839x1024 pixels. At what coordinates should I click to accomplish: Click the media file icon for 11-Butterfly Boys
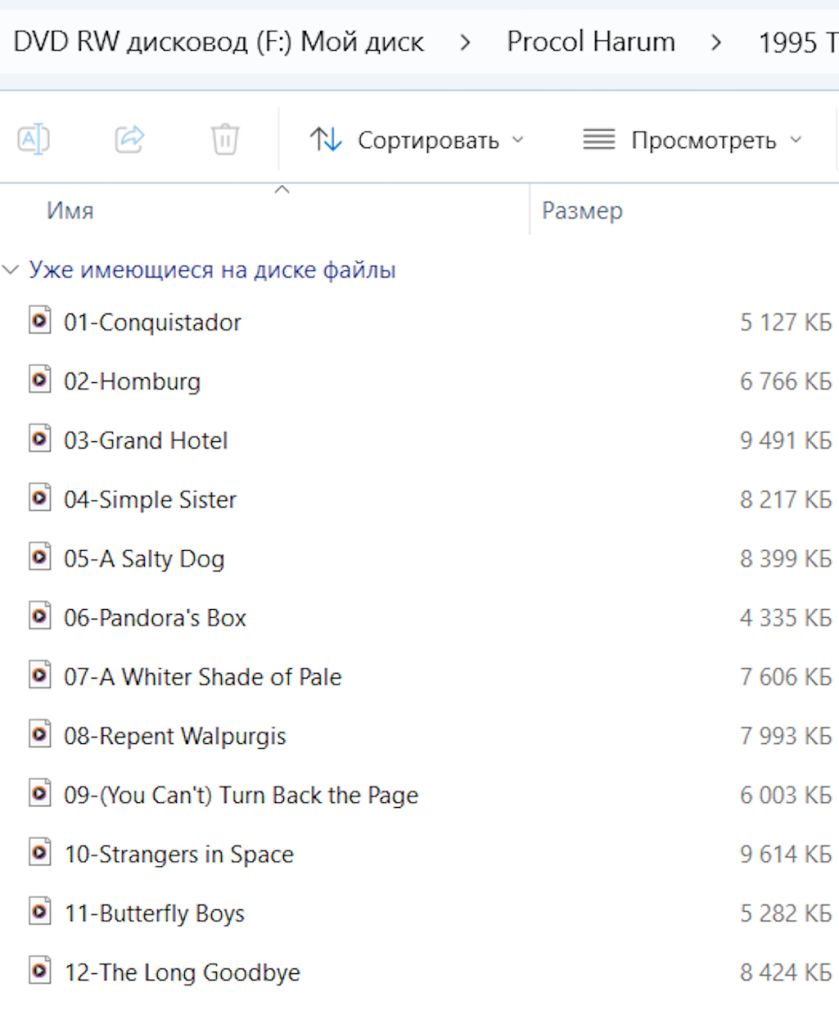pos(40,912)
